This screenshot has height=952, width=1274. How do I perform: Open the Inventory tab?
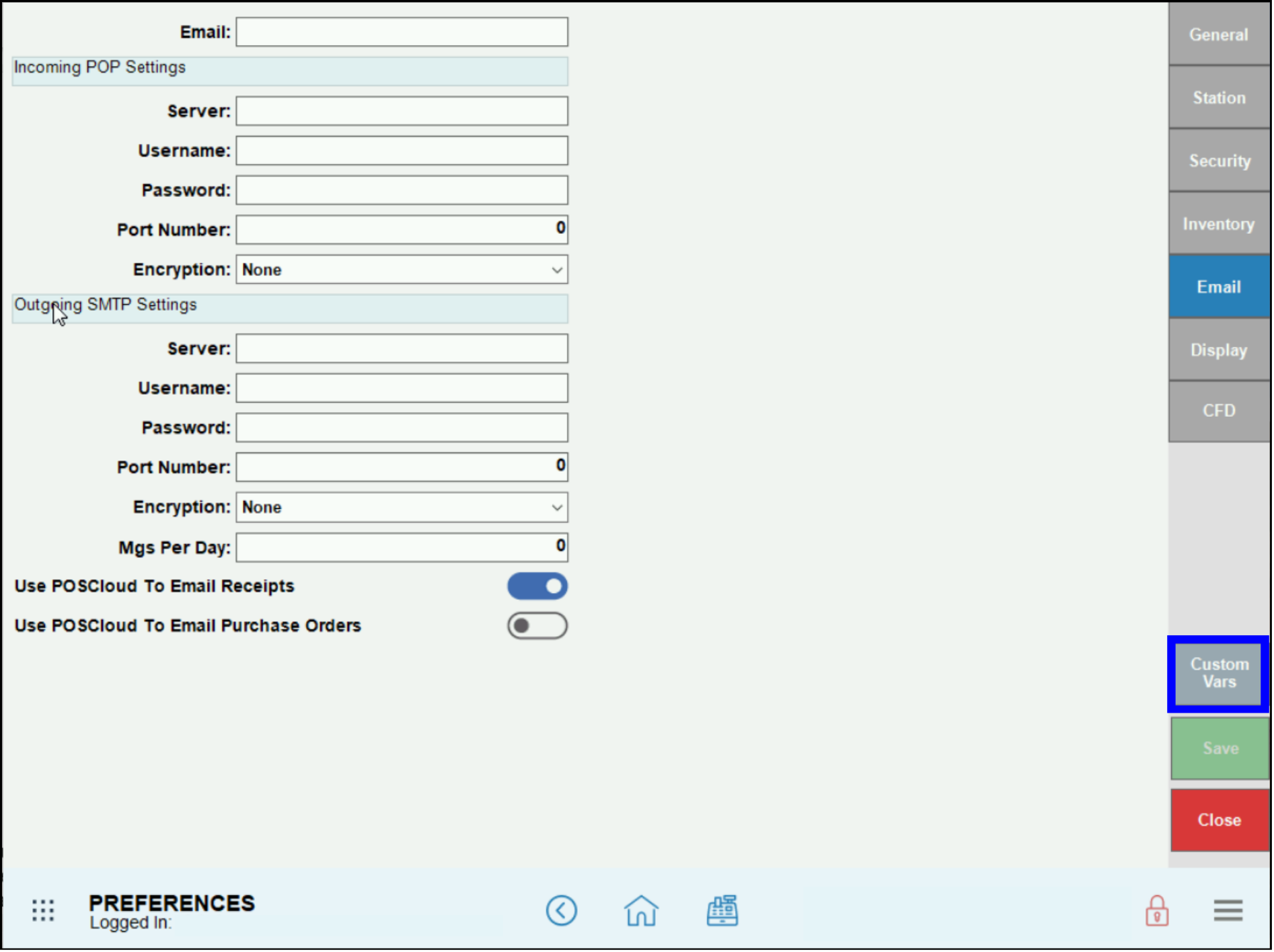[x=1220, y=224]
